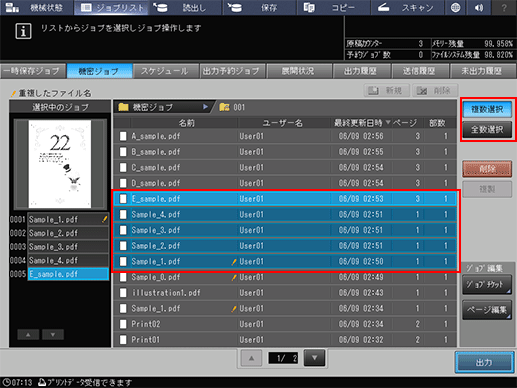Viewport: 517px width, 388px height.
Task: Sort by the 名前 column header
Action: click(186, 123)
